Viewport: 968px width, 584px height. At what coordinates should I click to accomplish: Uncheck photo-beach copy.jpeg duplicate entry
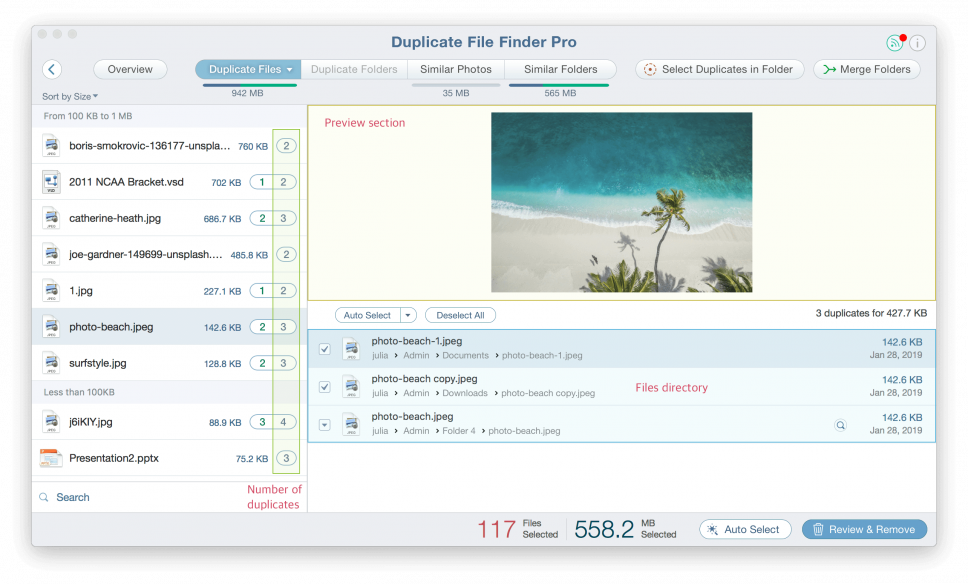pyautogui.click(x=324, y=386)
